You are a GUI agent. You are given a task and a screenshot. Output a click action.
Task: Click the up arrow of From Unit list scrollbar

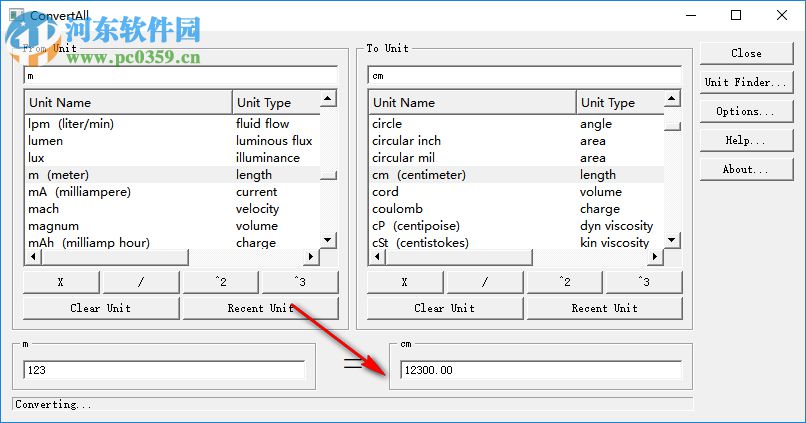[328, 98]
